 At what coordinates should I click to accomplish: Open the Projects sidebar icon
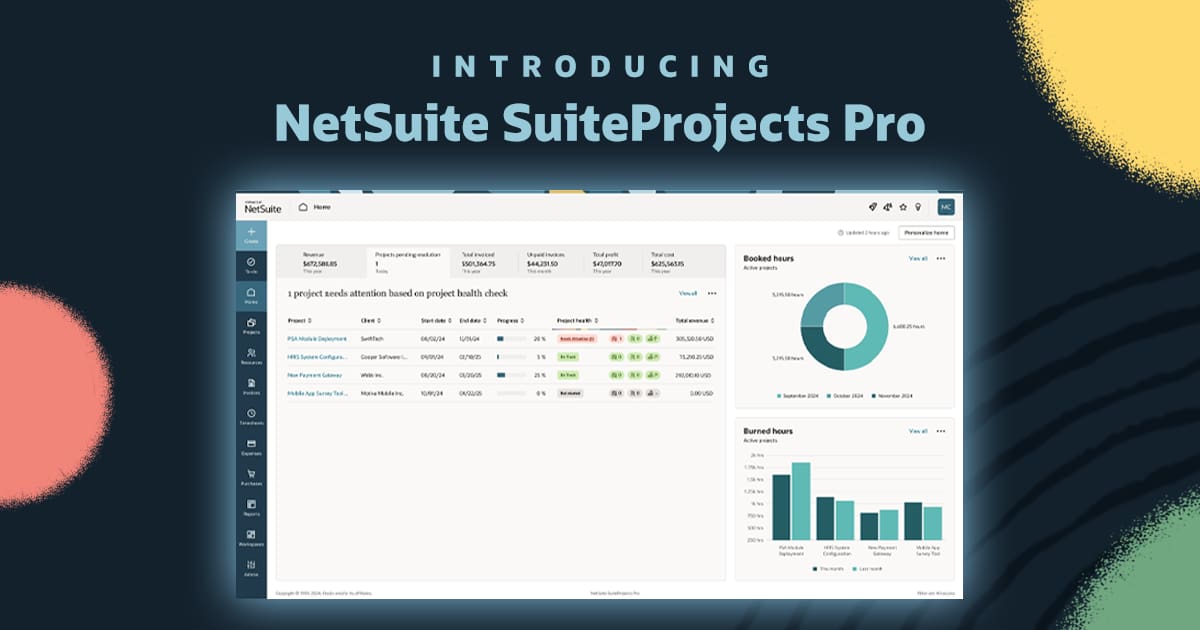251,323
